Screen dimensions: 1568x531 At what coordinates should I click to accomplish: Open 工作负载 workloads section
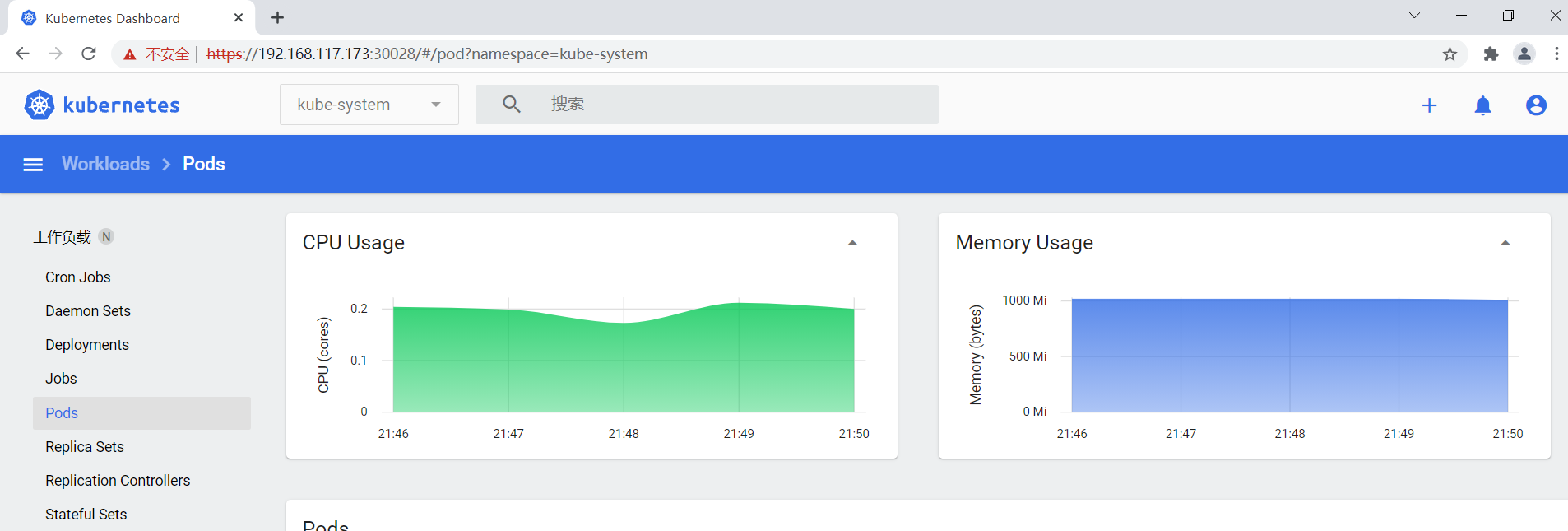tap(62, 237)
